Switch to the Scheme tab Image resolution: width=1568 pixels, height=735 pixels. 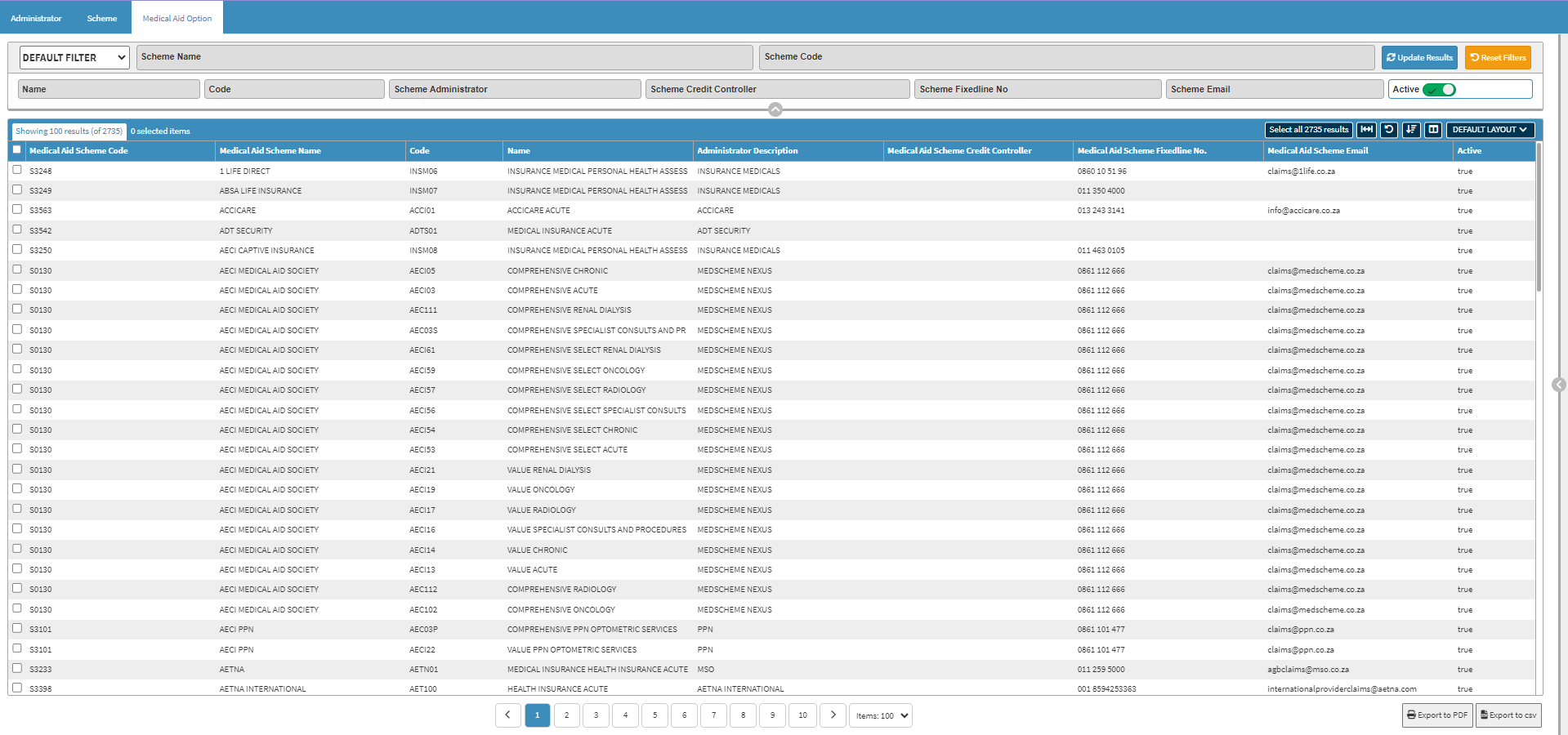[x=102, y=18]
